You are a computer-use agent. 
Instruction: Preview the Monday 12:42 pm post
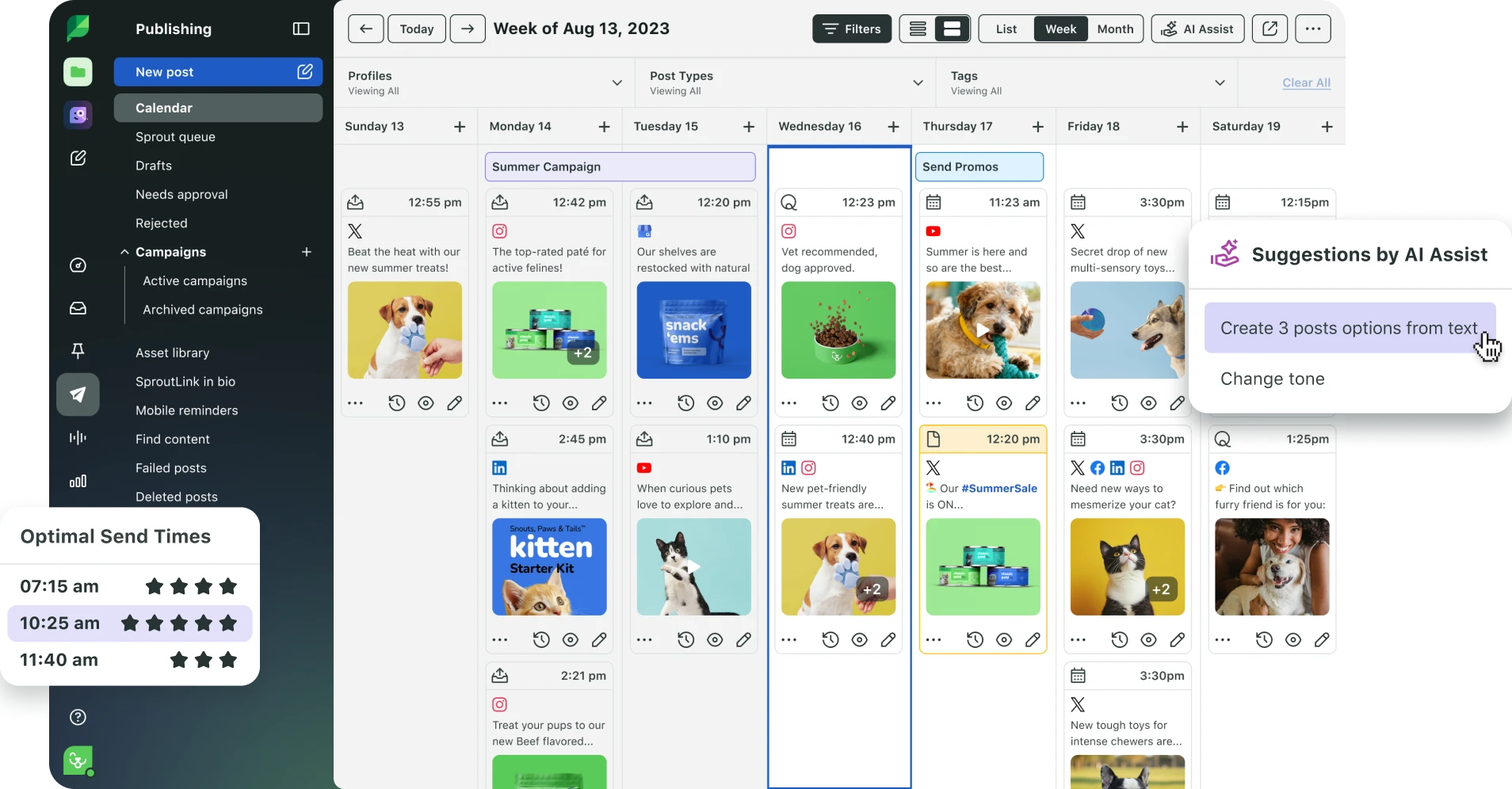(570, 403)
